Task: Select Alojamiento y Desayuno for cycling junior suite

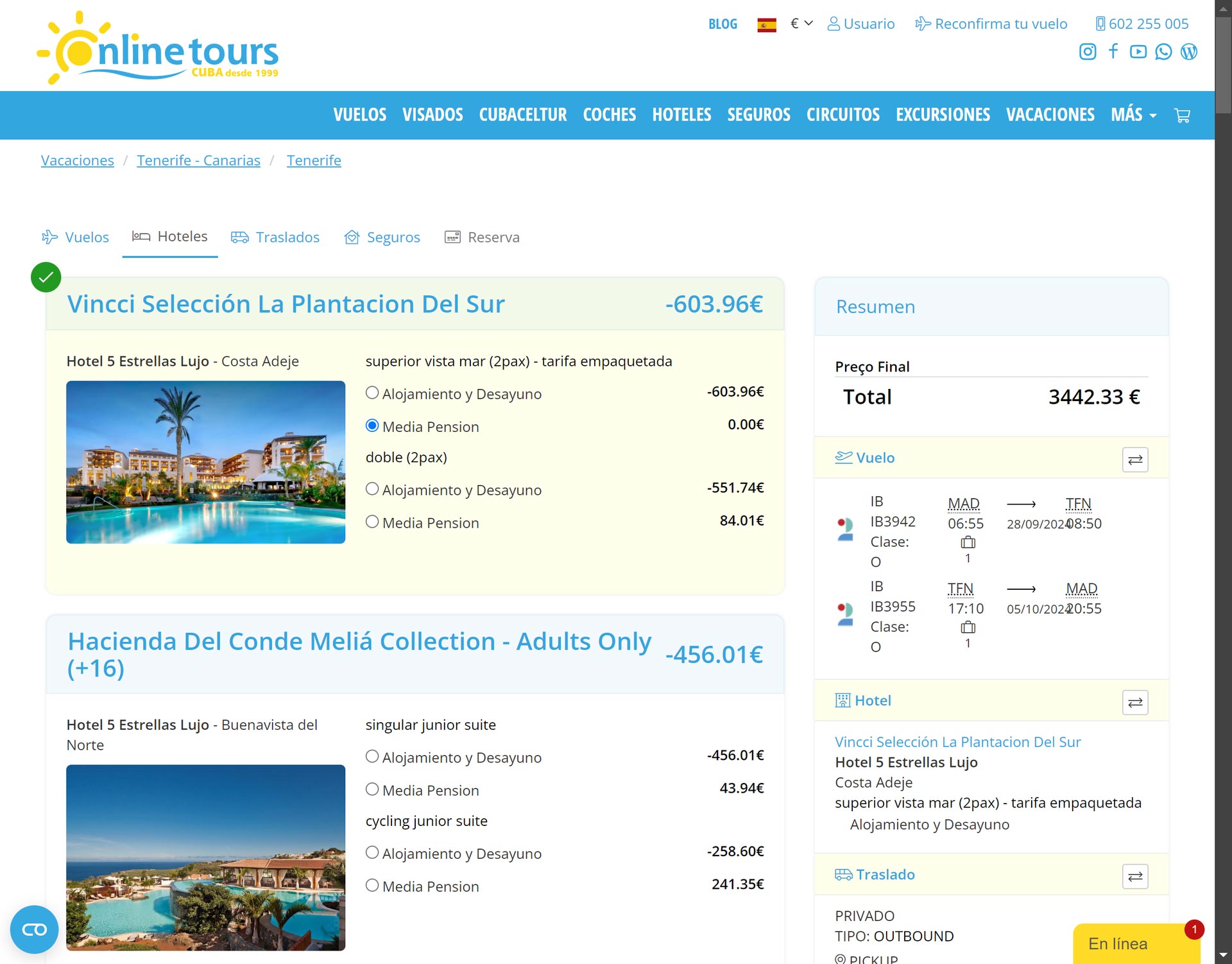Action: 372,853
